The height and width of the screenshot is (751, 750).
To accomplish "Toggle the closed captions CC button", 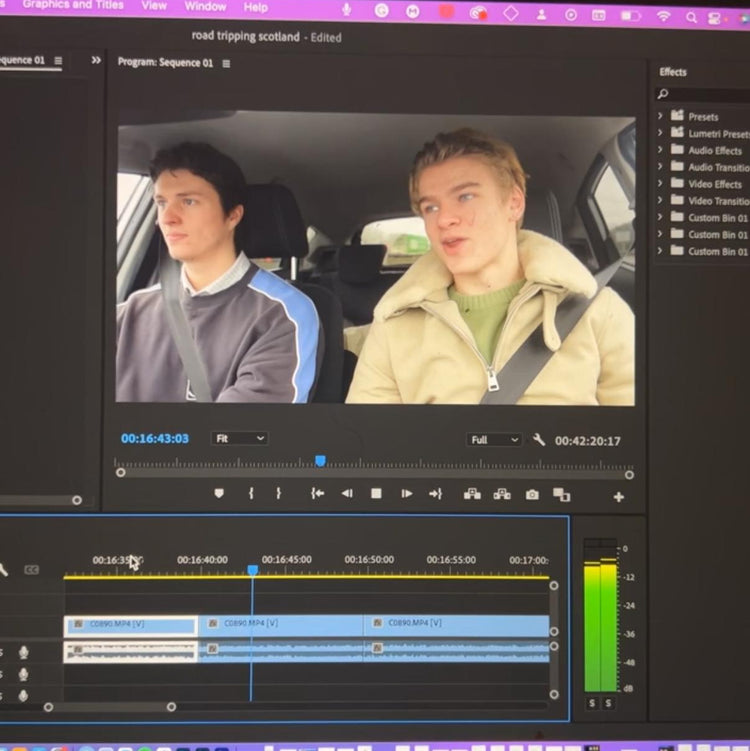I will tap(31, 570).
